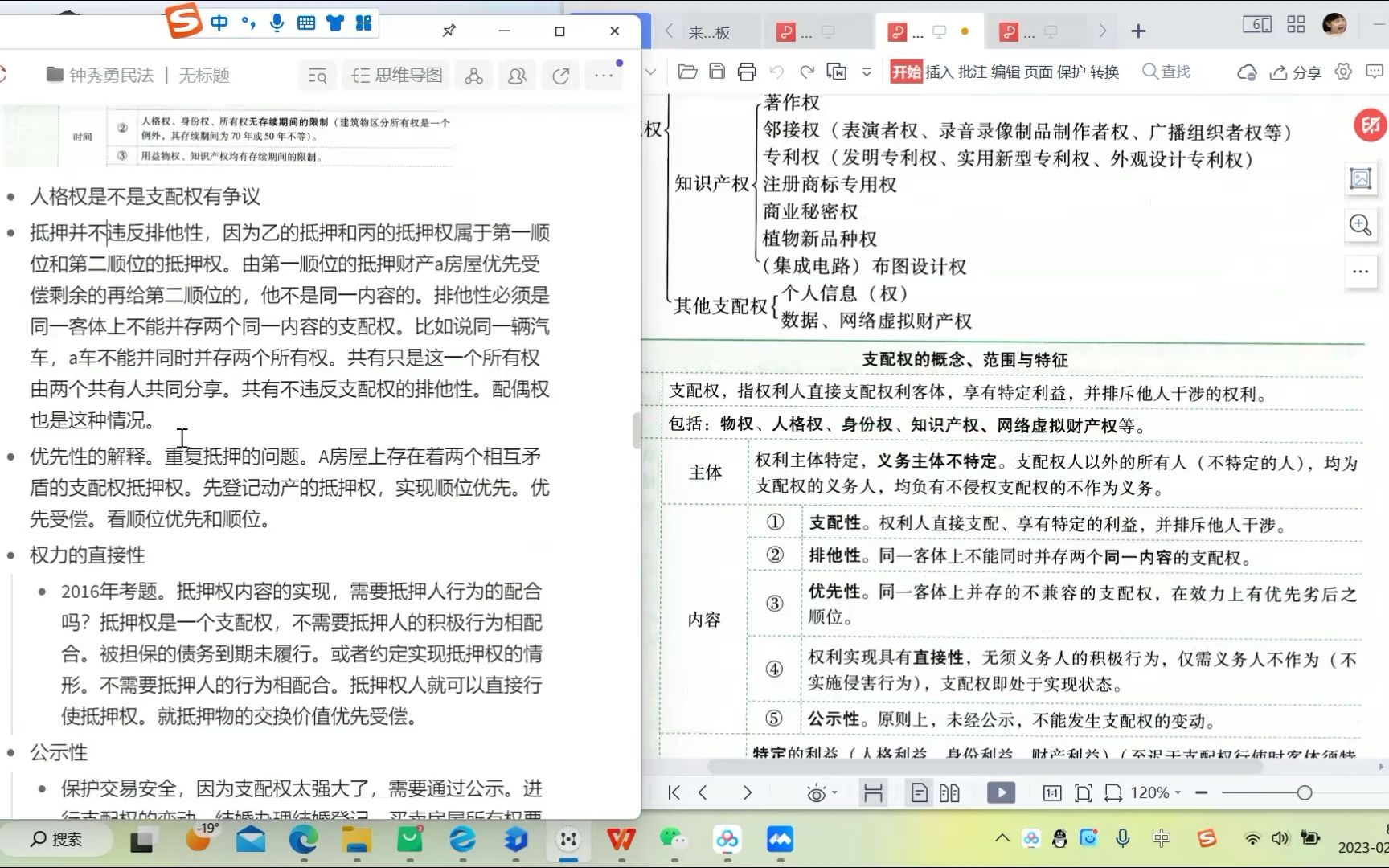Screen dimensions: 1389x868
Task: Click the 无标题 note title
Action: click(204, 75)
